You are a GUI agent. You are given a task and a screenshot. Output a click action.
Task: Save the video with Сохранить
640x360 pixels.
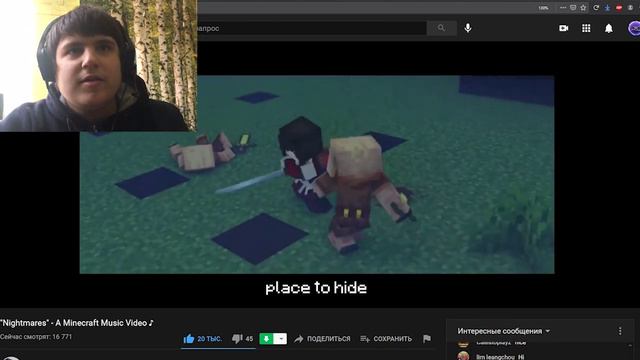pyautogui.click(x=386, y=339)
